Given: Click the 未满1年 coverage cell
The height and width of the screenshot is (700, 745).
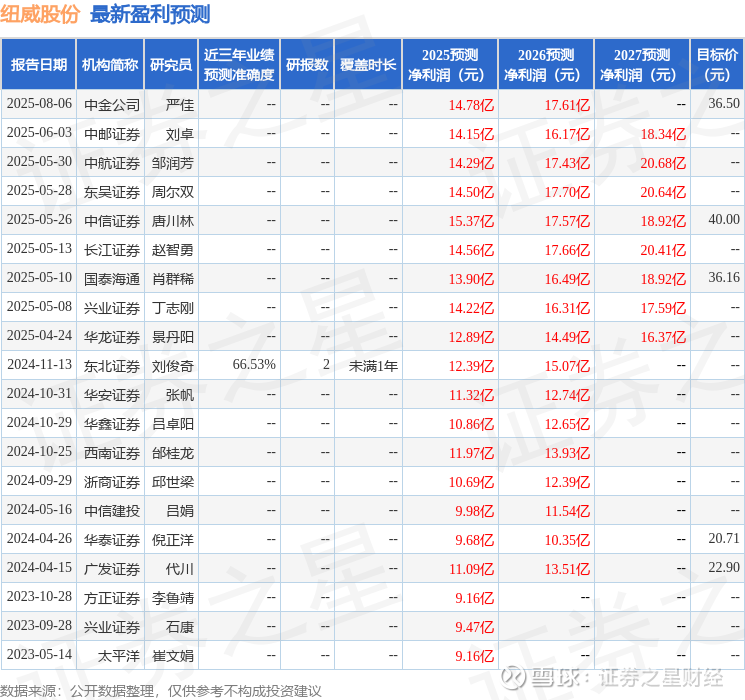Looking at the screenshot, I should [373, 366].
